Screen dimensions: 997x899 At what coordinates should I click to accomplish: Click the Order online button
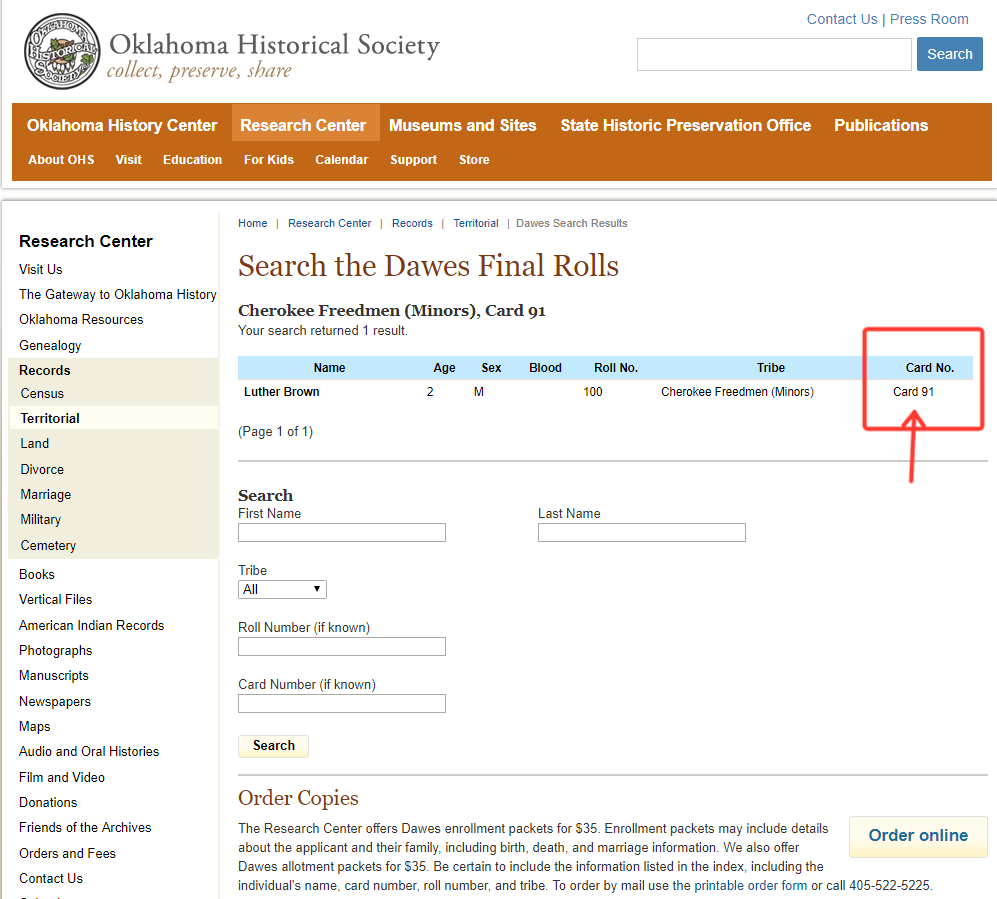[x=918, y=836]
